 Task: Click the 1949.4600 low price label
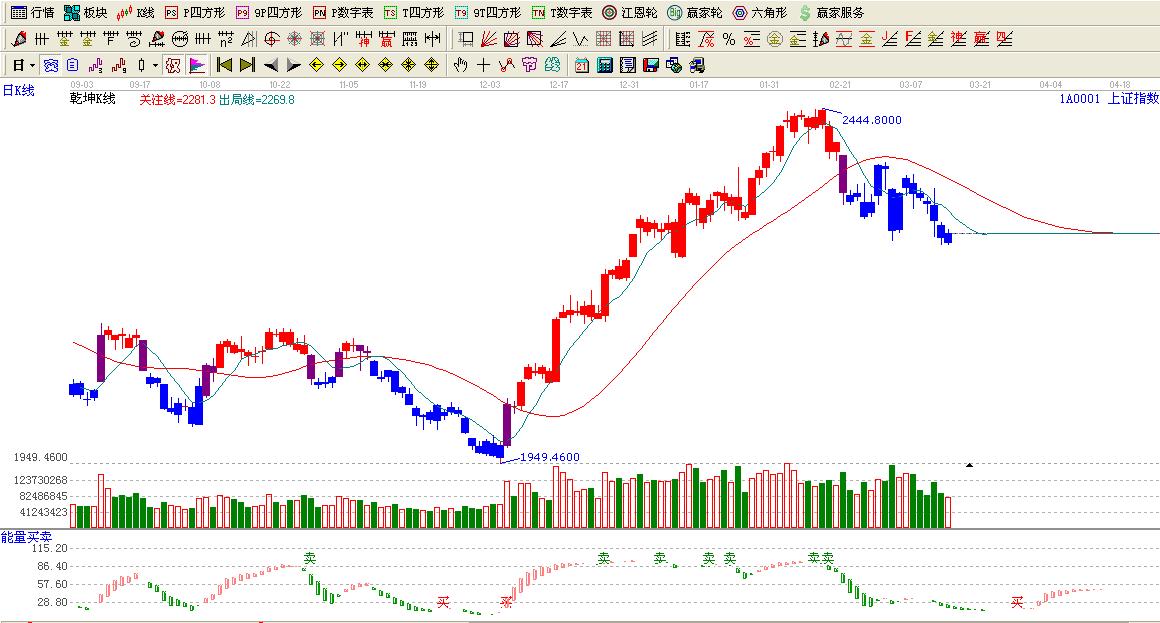coord(549,457)
